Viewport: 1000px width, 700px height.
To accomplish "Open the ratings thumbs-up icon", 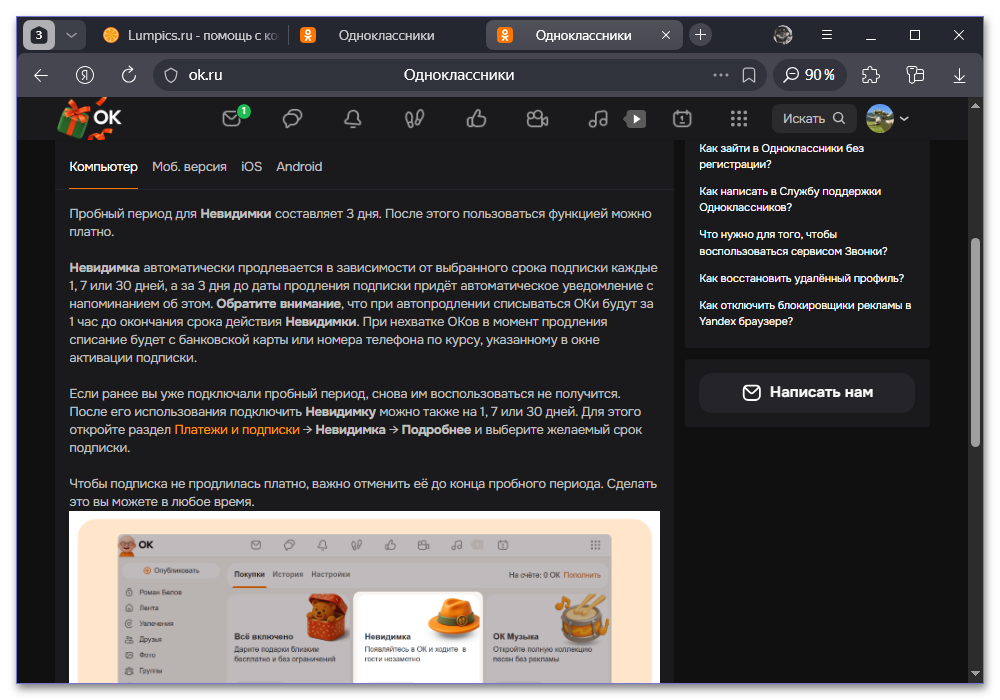I will 476,119.
